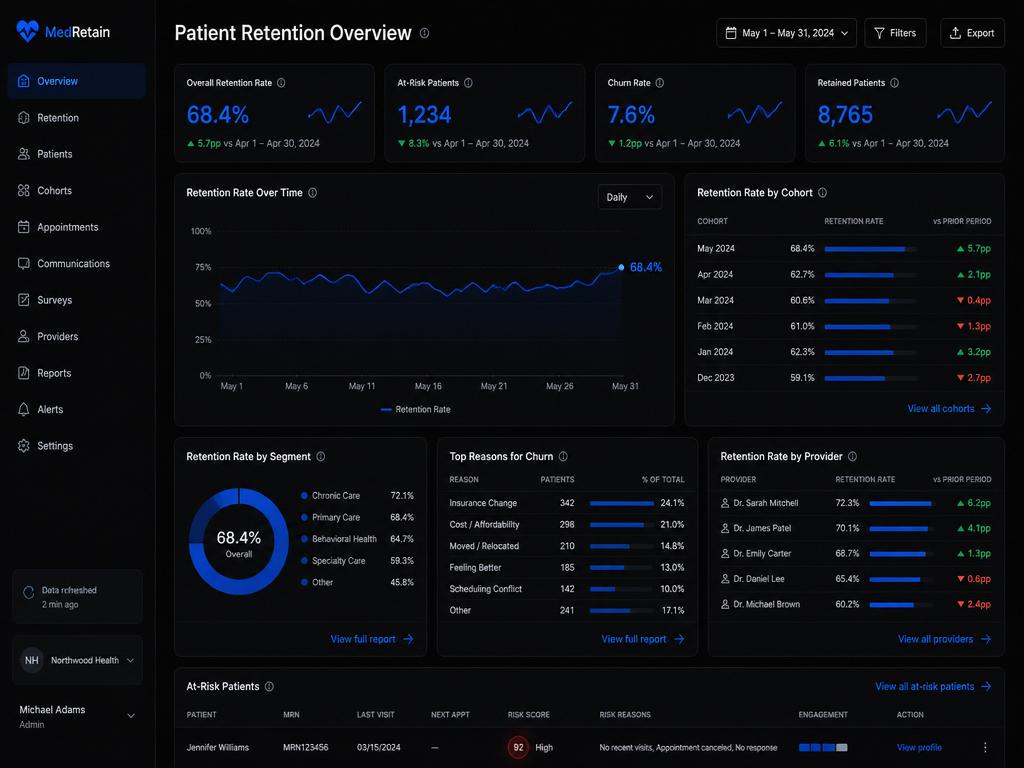Click info icon beside Retention Rate Over Time
Screen dimensions: 1024x768
[x=313, y=193]
